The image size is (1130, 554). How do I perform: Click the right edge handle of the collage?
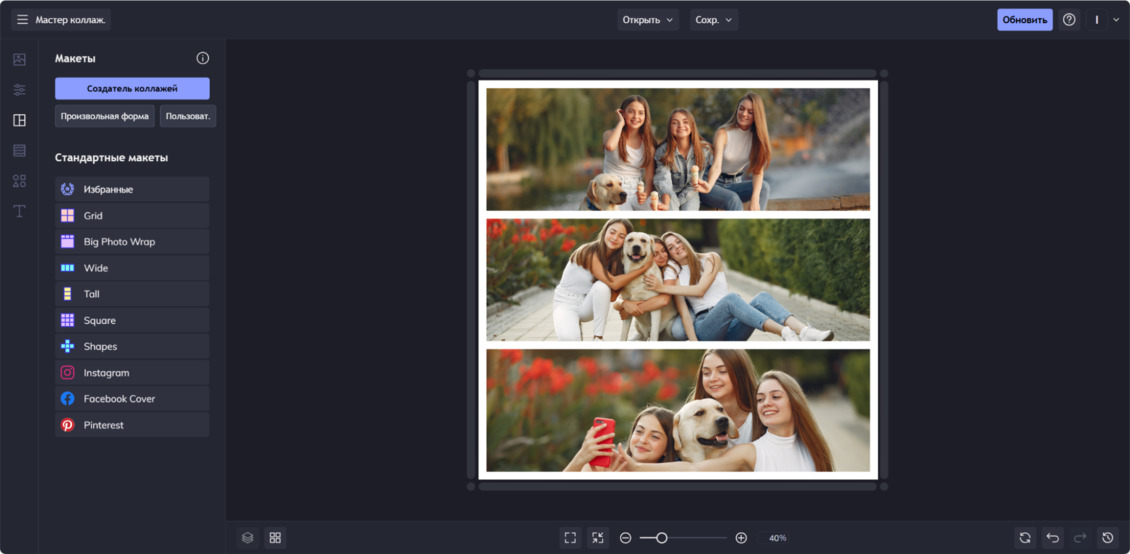(x=884, y=280)
